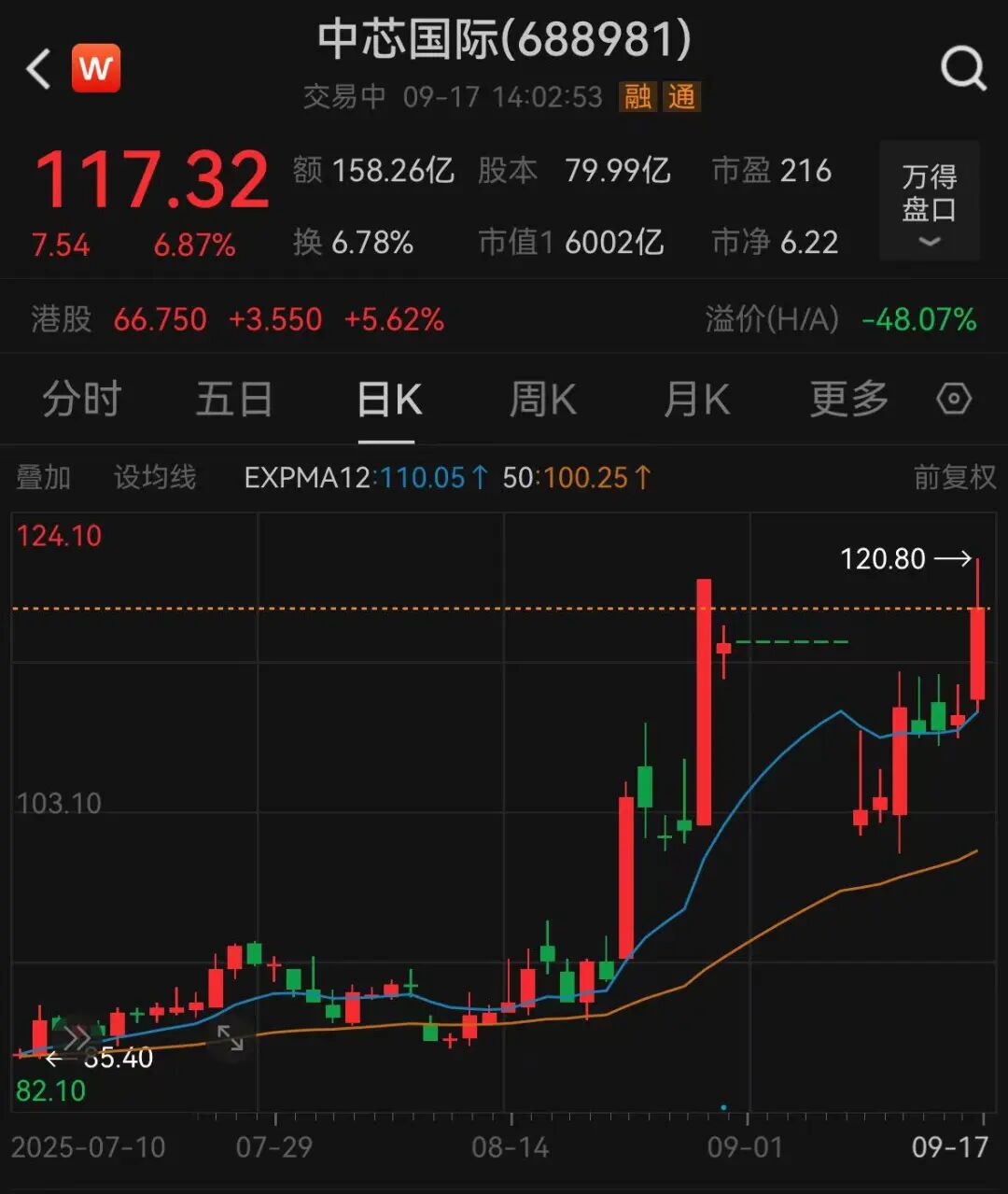Tap the 市盈 216 P/E ratio
Image resolution: width=1008 pixels, height=1194 pixels.
pyautogui.click(x=771, y=170)
